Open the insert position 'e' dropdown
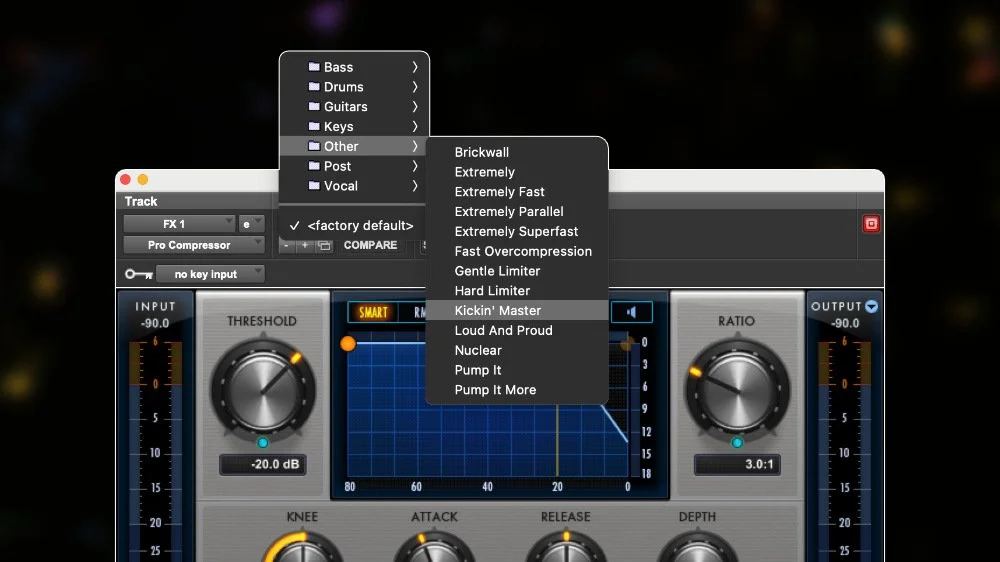Image resolution: width=1000 pixels, height=562 pixels. pos(251,224)
